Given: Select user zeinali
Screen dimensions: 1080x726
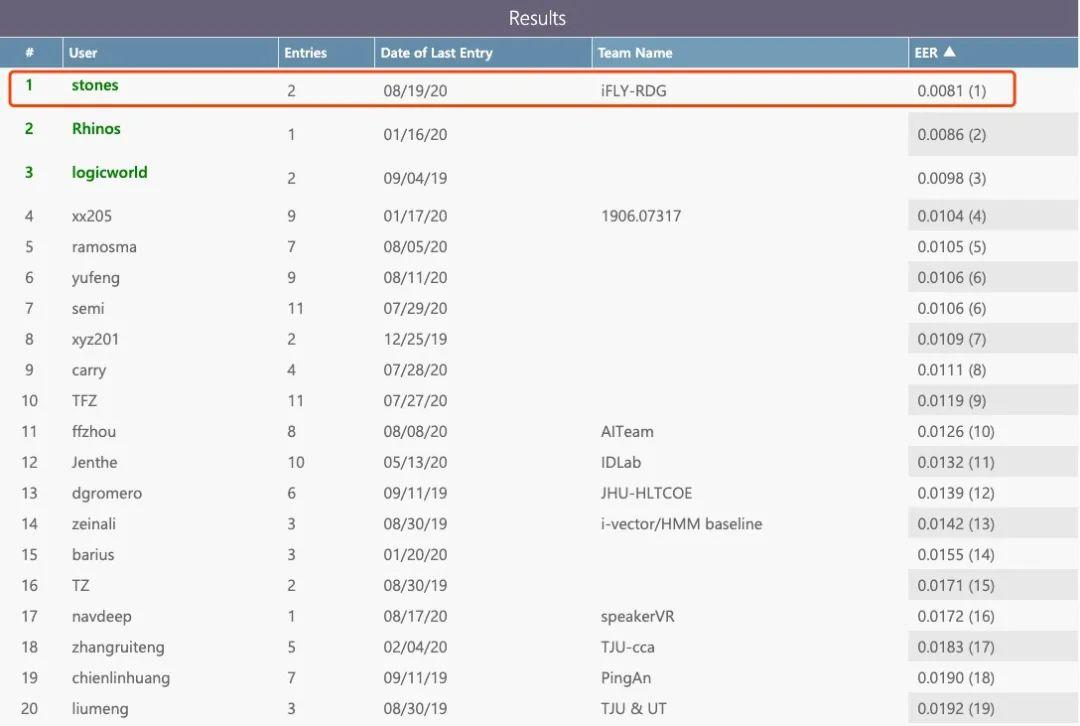Looking at the screenshot, I should pos(94,524).
